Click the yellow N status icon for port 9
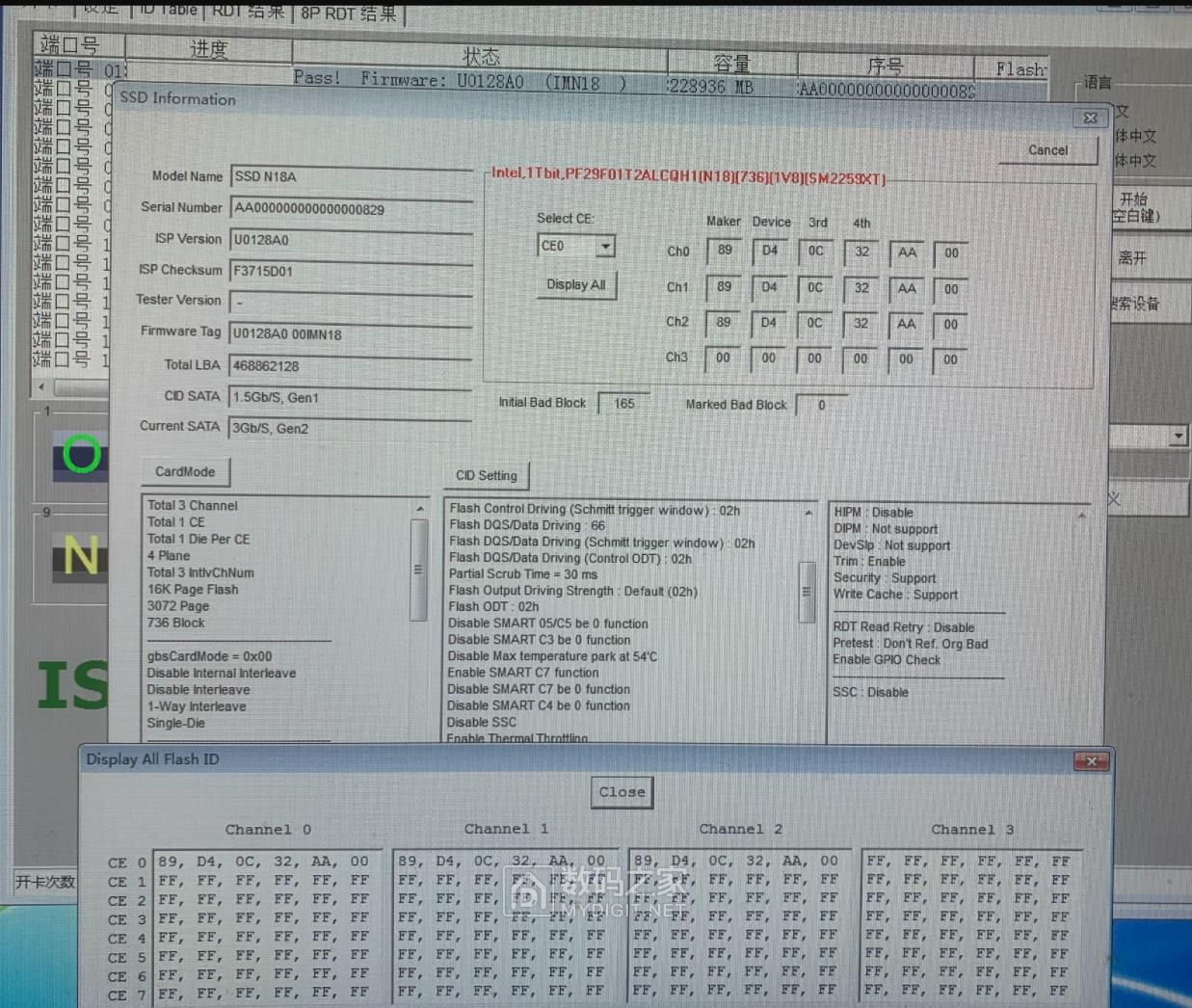Viewport: 1192px width, 1008px height. point(81,556)
